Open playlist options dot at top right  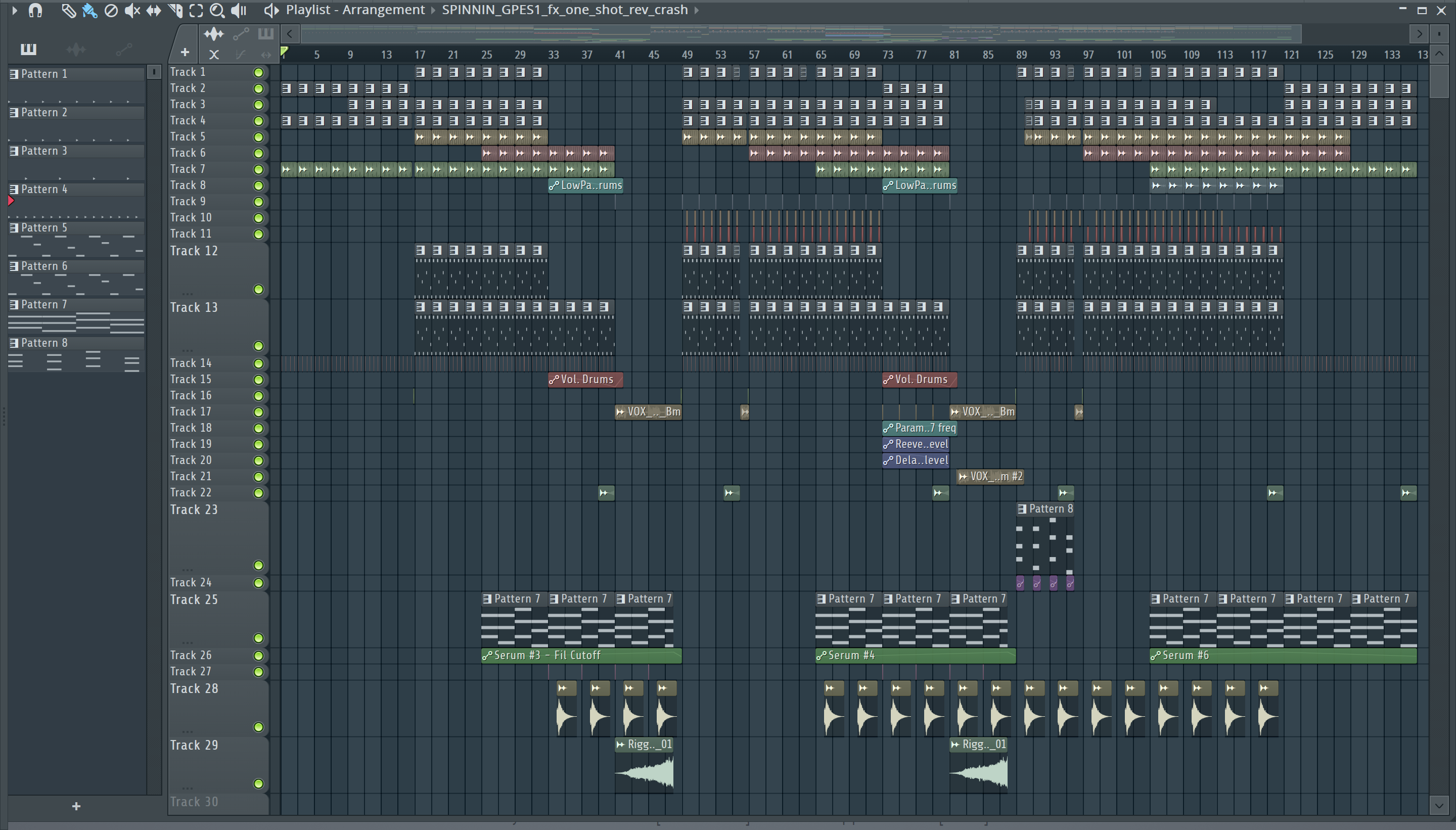pyautogui.click(x=1439, y=34)
